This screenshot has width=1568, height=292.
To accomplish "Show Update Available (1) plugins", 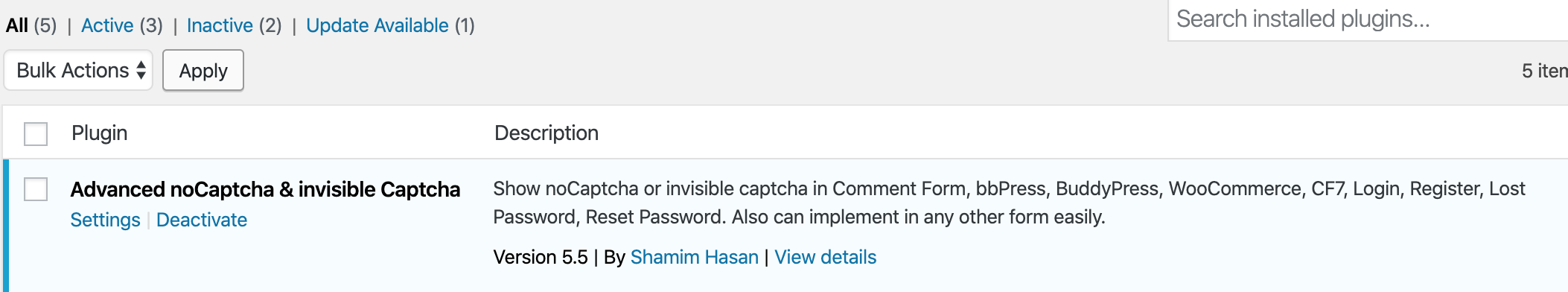I will [391, 25].
